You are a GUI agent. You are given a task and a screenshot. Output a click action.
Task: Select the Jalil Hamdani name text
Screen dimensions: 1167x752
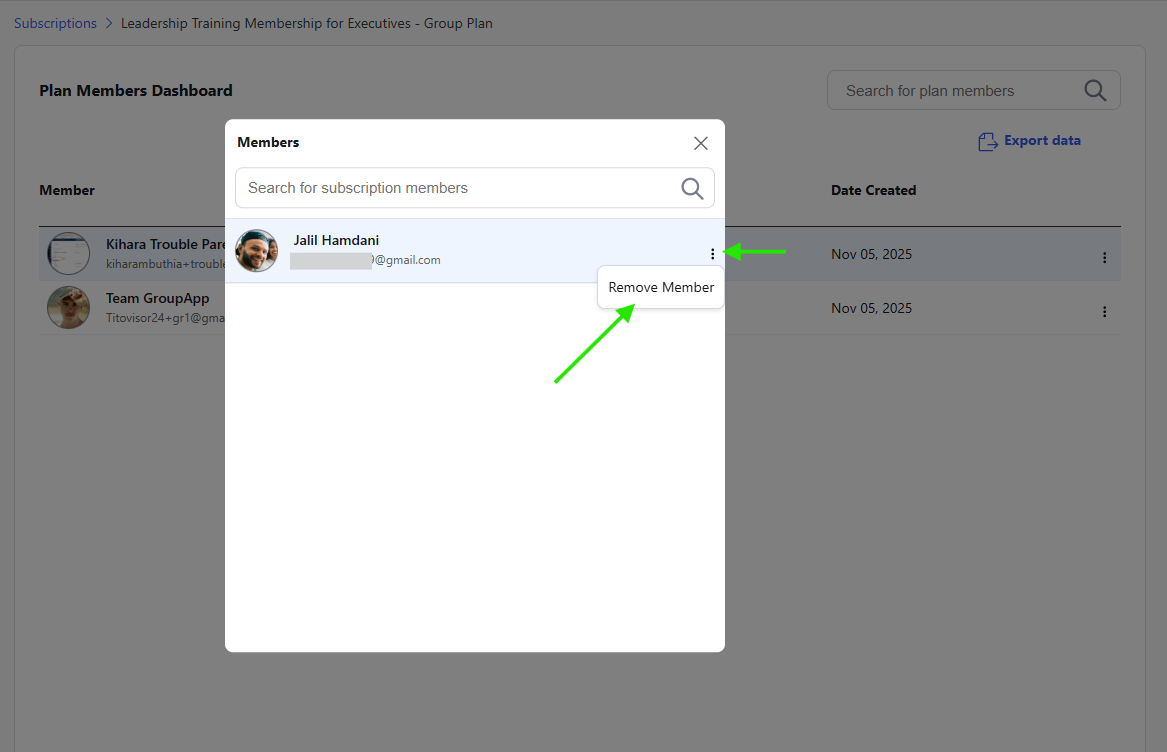(336, 240)
